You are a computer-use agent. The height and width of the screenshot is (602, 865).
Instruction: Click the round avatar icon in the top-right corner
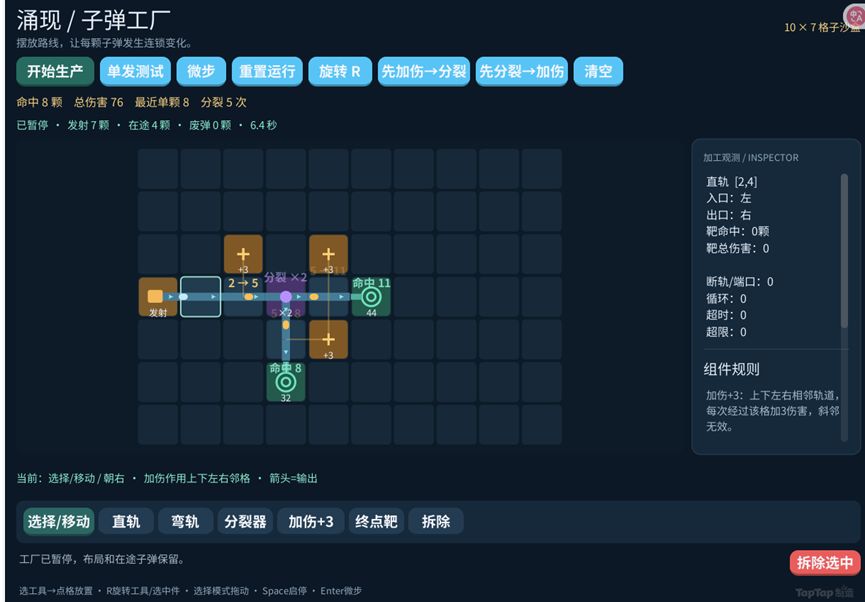[855, 15]
